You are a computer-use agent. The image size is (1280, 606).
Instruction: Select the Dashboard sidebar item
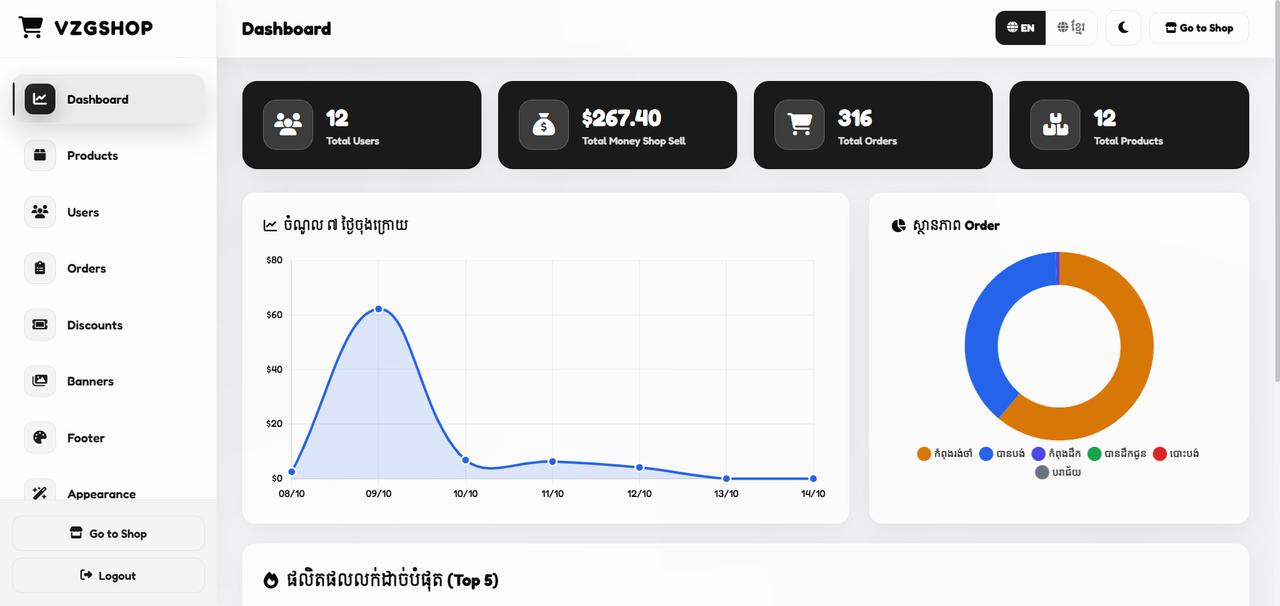(108, 99)
